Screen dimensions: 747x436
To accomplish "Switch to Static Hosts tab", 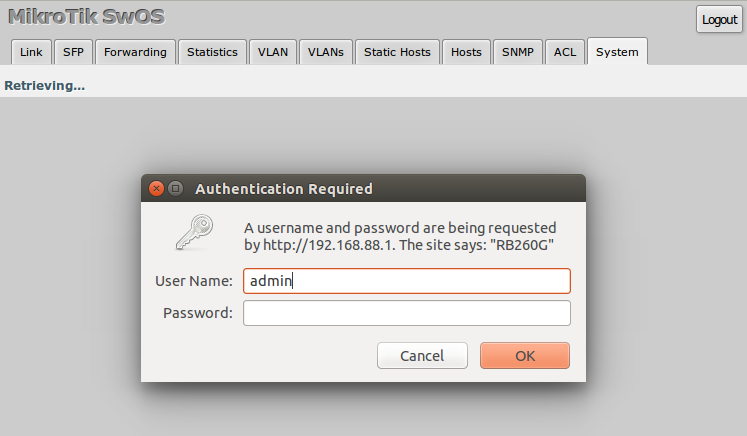I will [x=397, y=52].
